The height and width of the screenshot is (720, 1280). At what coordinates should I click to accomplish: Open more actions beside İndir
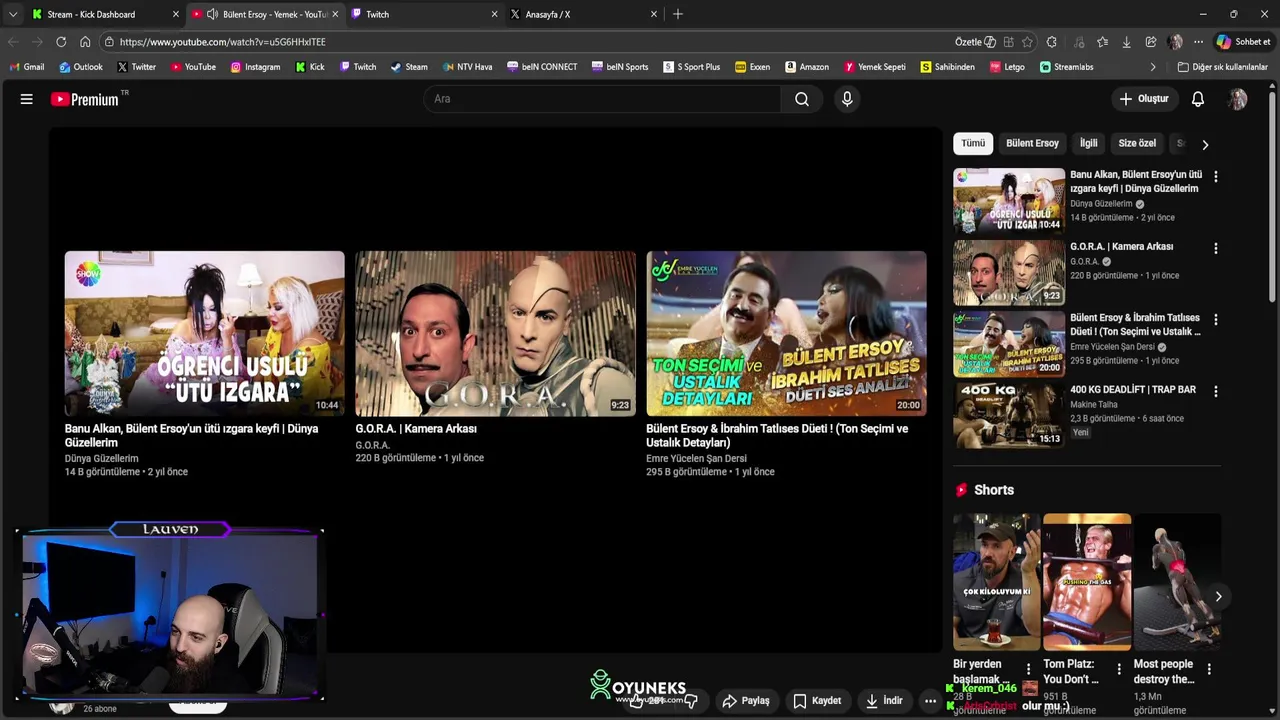point(930,701)
